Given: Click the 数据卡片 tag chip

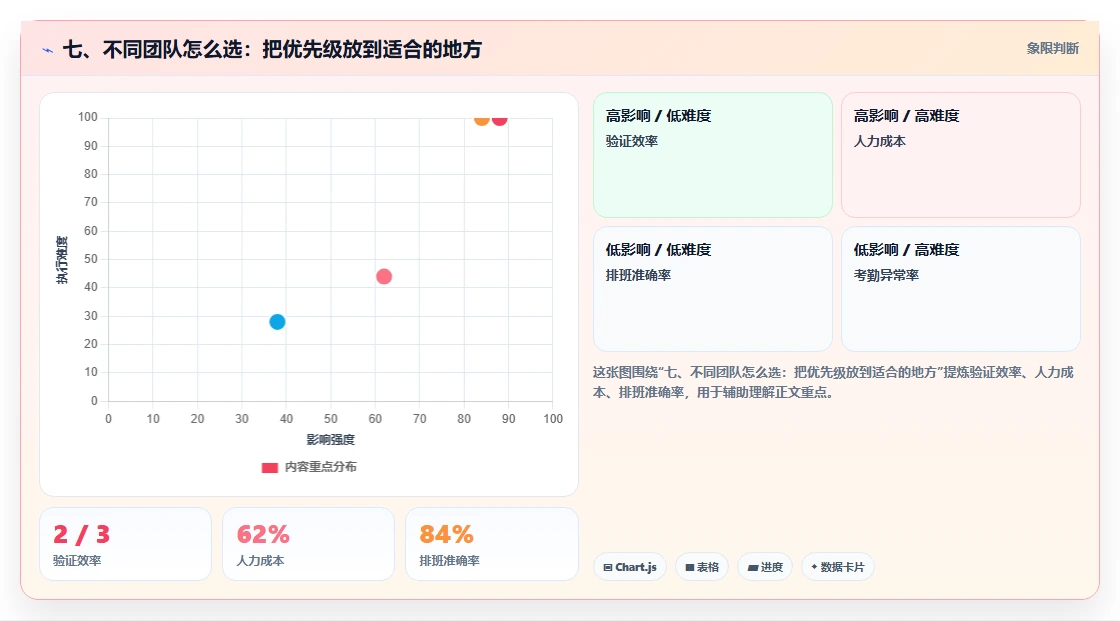Looking at the screenshot, I should coord(838,567).
